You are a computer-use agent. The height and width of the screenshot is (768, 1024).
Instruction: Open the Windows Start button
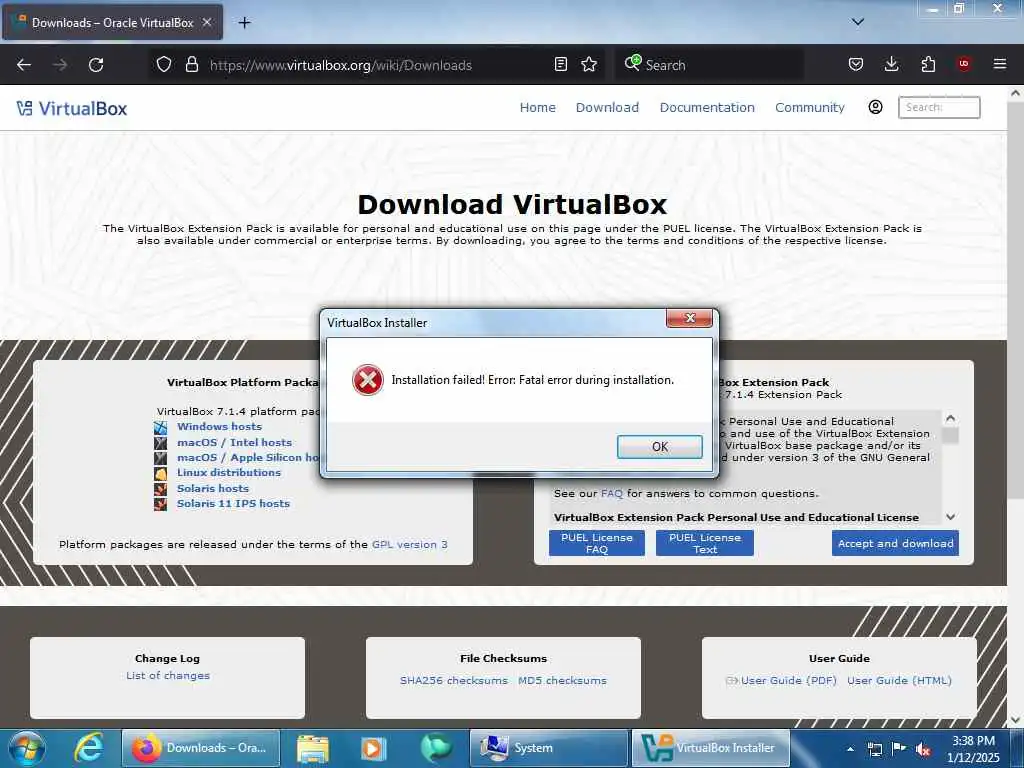27,748
